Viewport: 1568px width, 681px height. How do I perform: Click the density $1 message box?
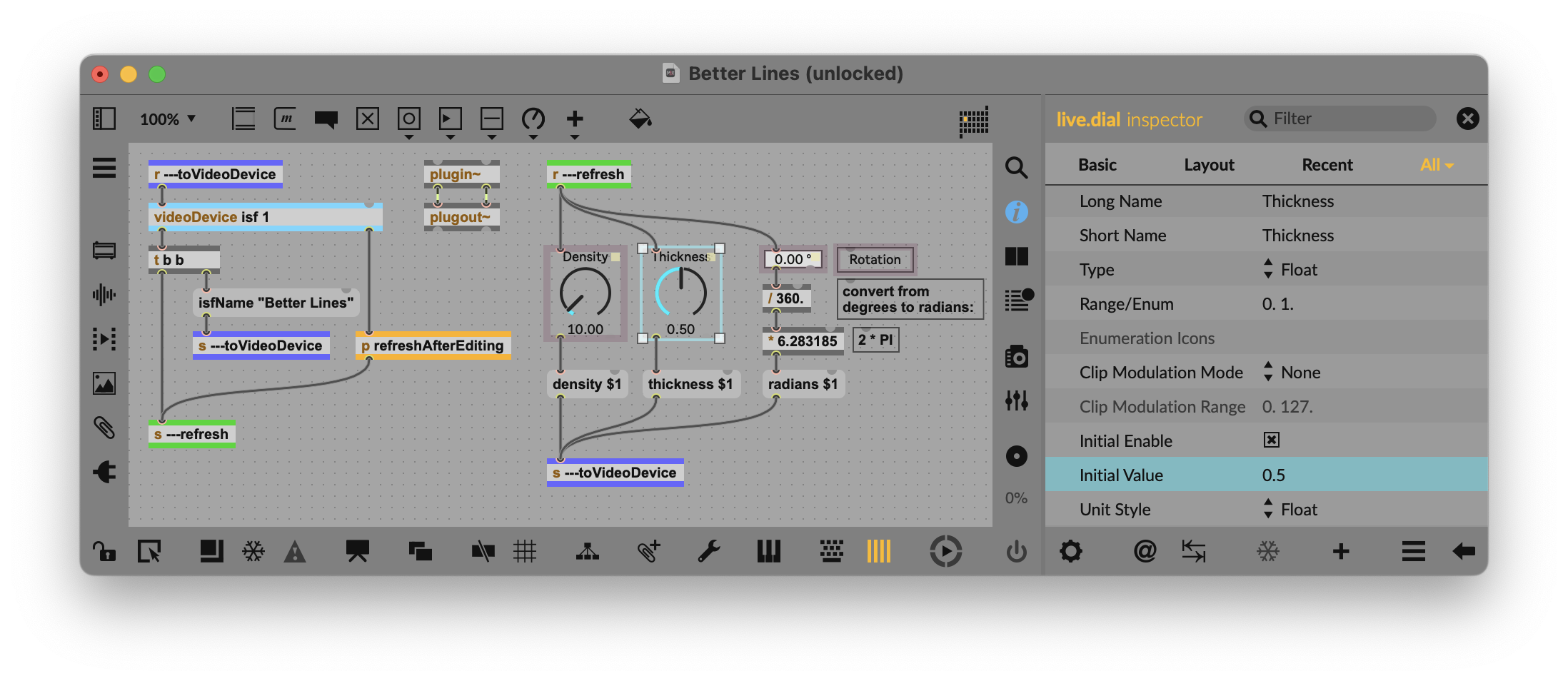coord(586,384)
